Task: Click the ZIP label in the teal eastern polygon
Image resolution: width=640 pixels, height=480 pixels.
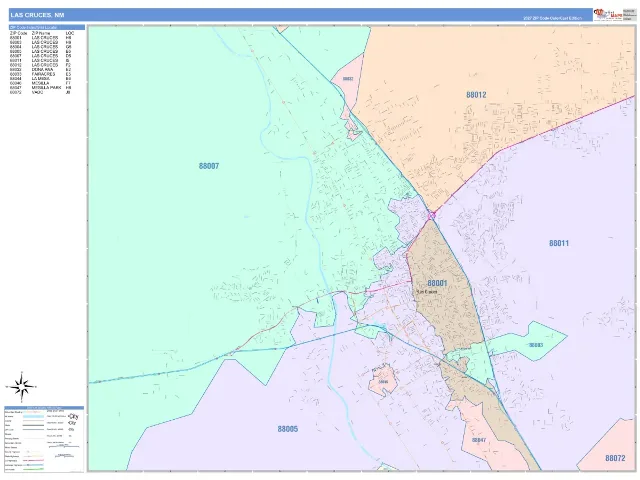Action: point(536,345)
